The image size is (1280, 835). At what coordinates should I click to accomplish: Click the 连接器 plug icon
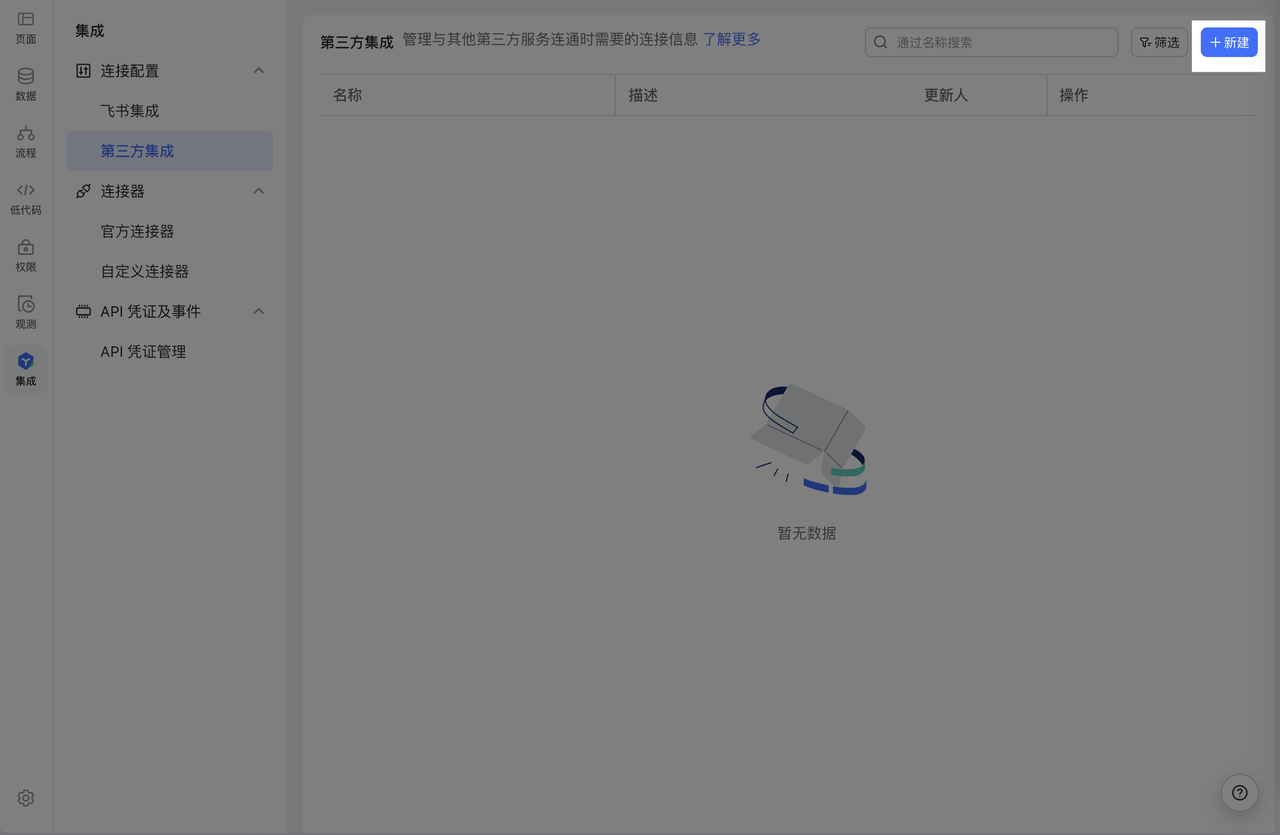point(83,191)
